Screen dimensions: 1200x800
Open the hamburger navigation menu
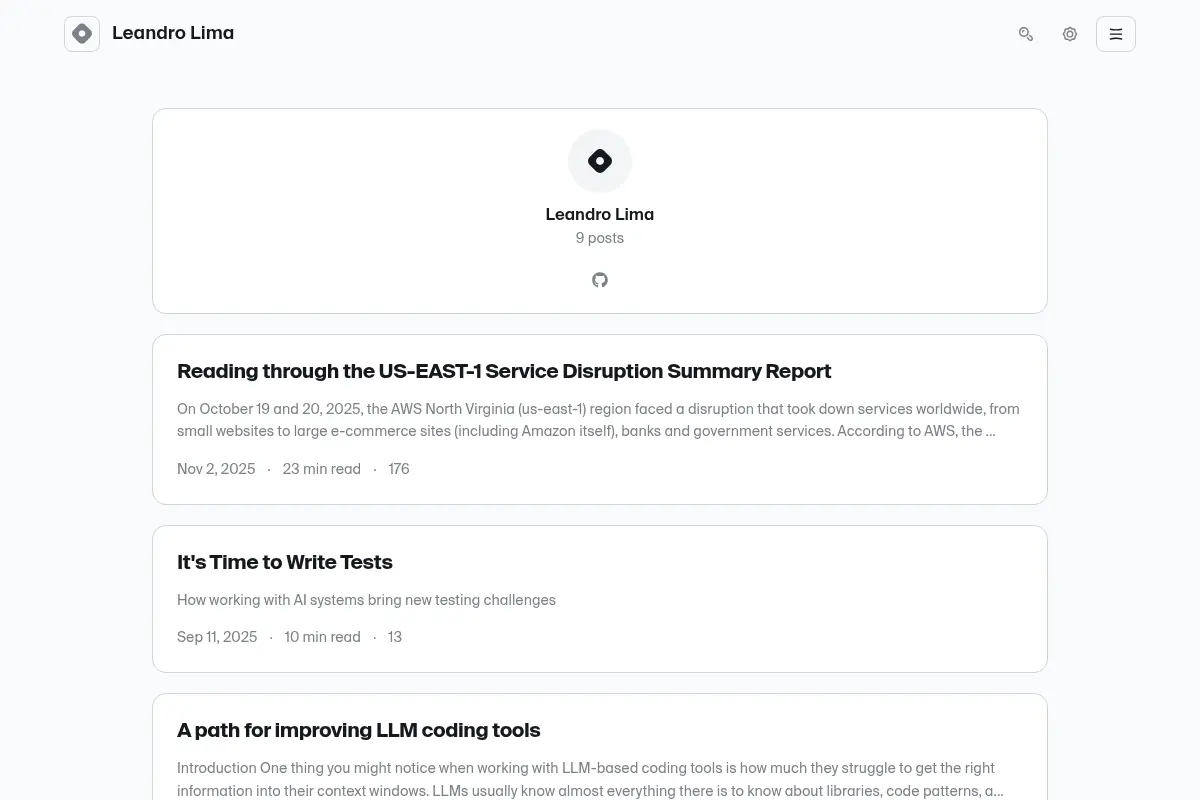[x=1116, y=34]
